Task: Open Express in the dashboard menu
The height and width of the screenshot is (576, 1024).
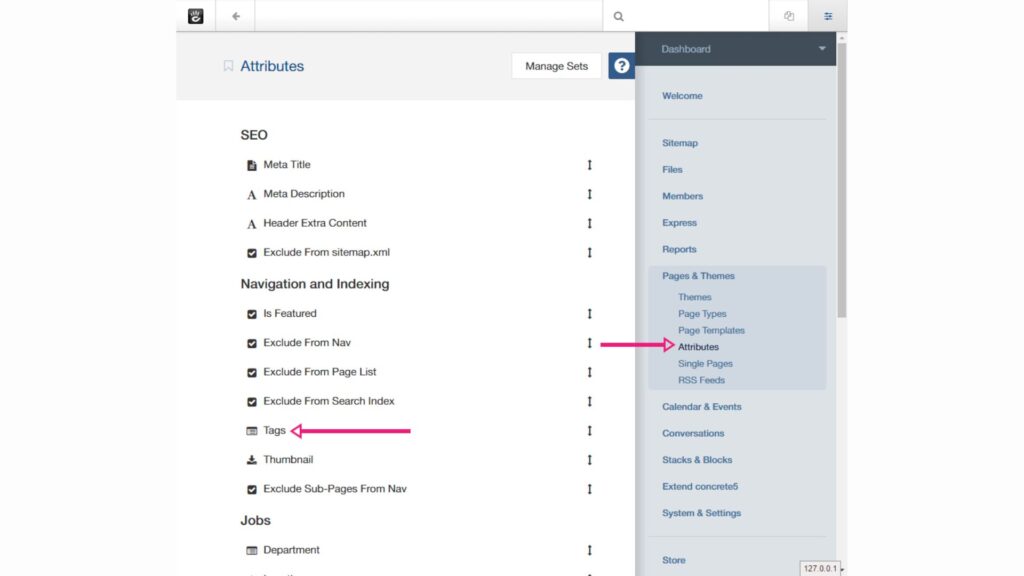Action: coord(679,223)
